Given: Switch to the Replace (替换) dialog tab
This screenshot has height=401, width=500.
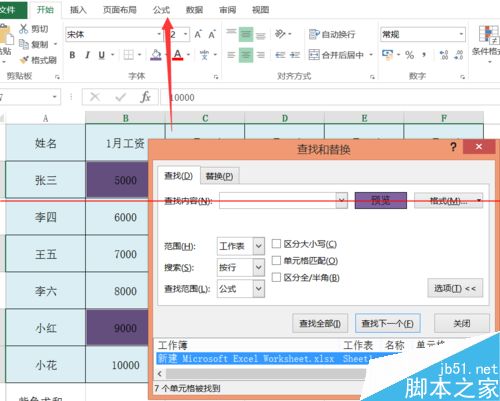Looking at the screenshot, I should [x=220, y=176].
